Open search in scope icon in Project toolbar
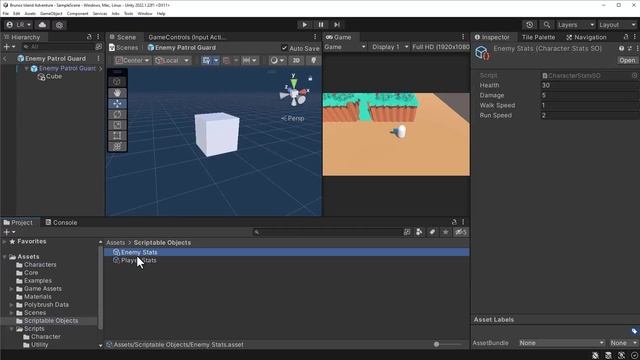640x360 pixels. point(407,232)
